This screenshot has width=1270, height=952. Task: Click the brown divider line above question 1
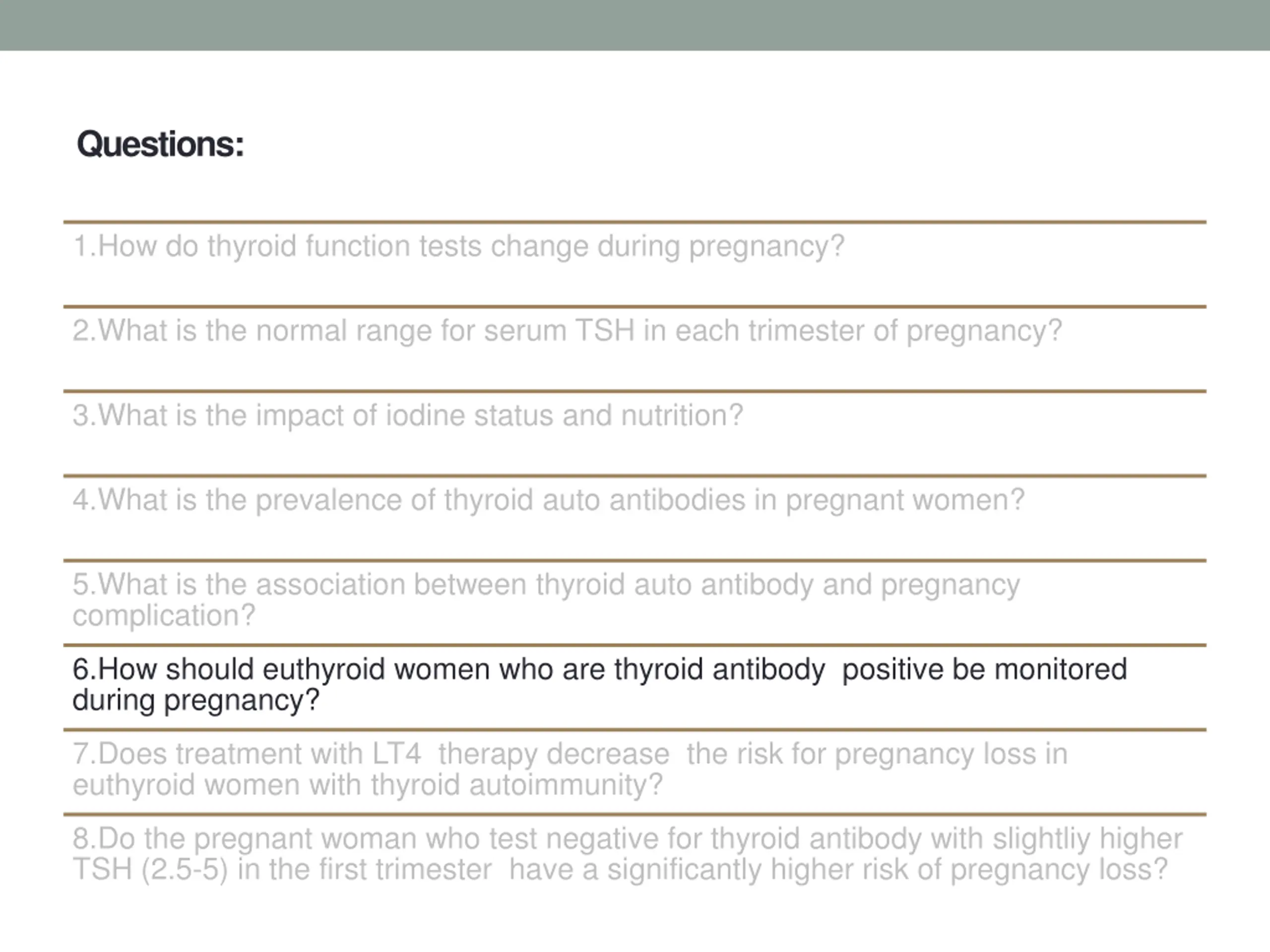pyautogui.click(x=635, y=222)
